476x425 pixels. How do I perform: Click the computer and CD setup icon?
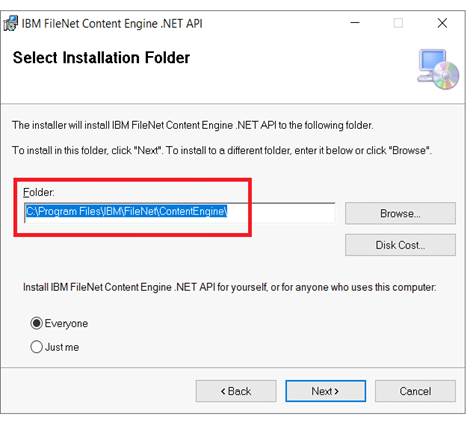(x=438, y=69)
